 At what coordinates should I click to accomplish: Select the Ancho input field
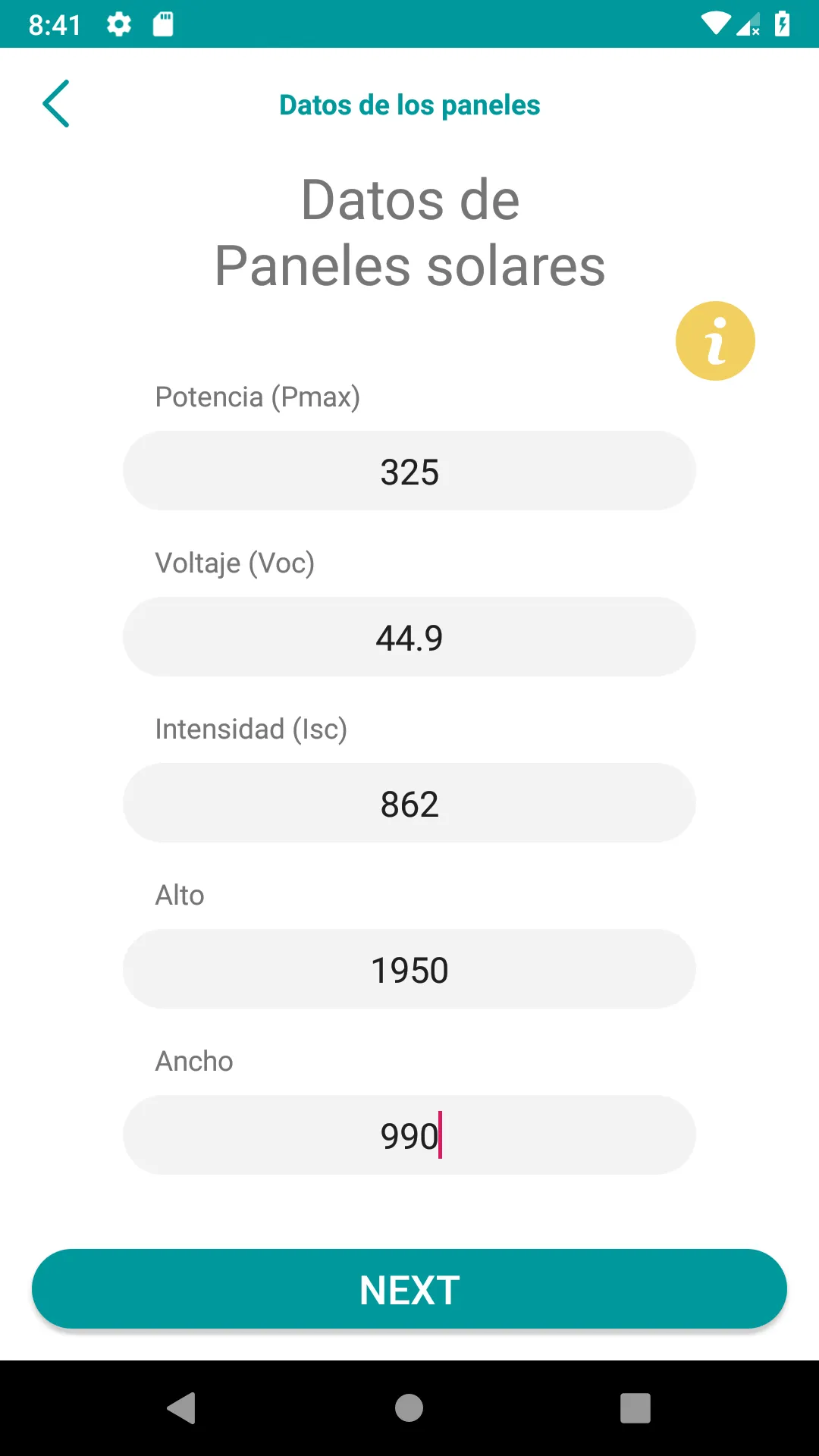click(x=409, y=1135)
